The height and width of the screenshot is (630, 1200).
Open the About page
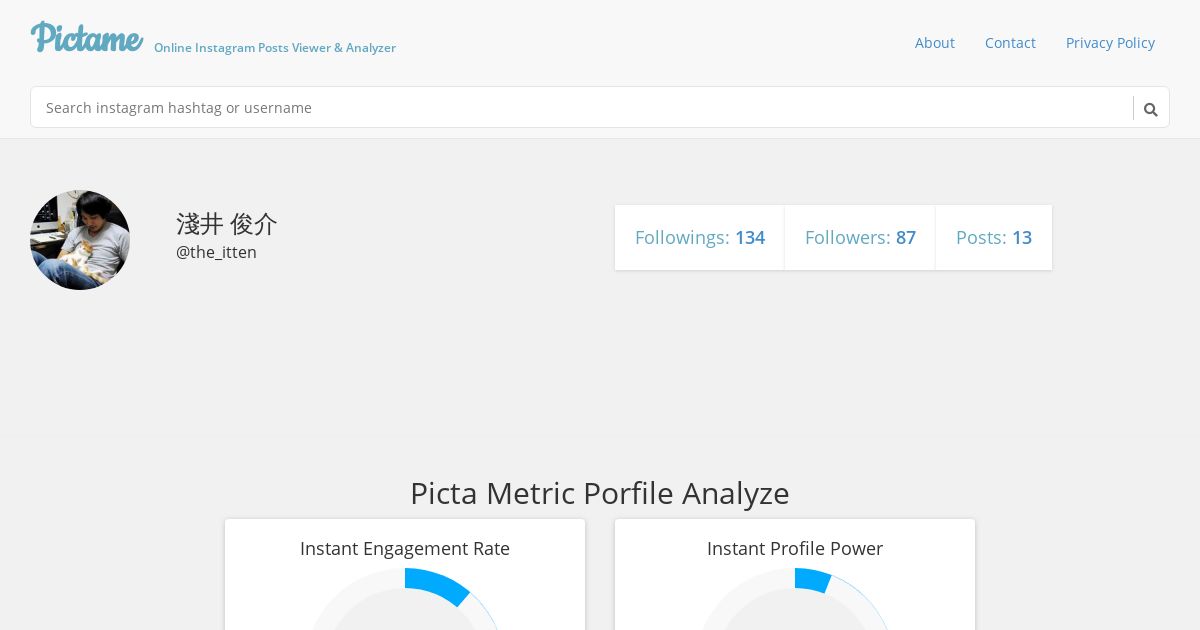pyautogui.click(x=935, y=43)
